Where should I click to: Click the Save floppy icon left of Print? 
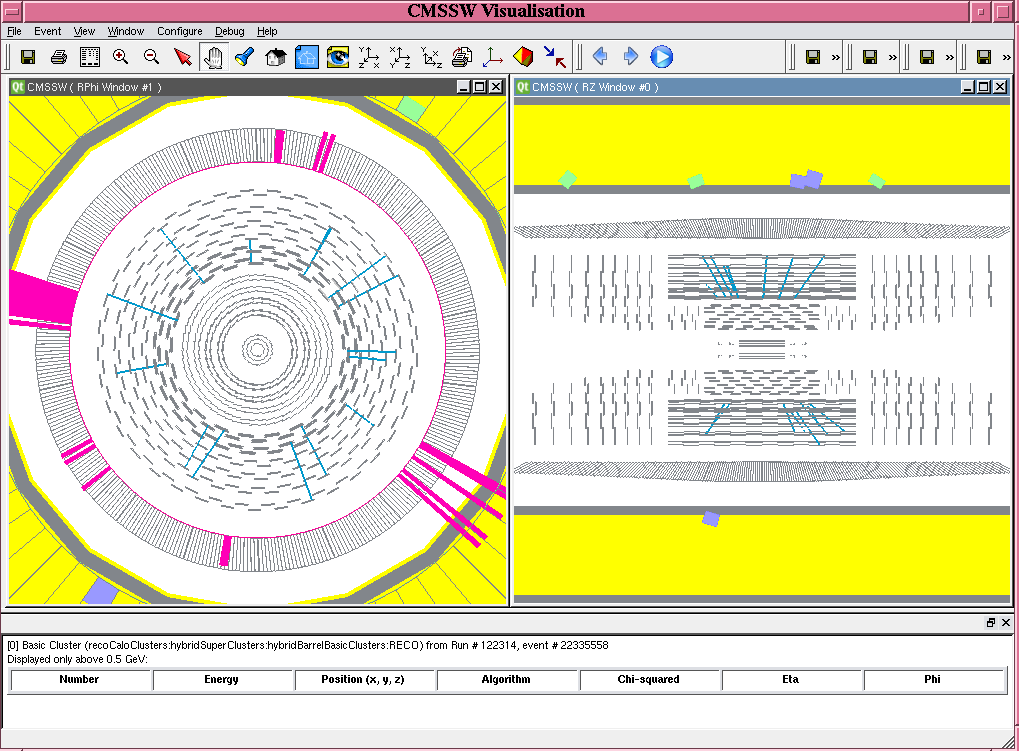tap(28, 57)
